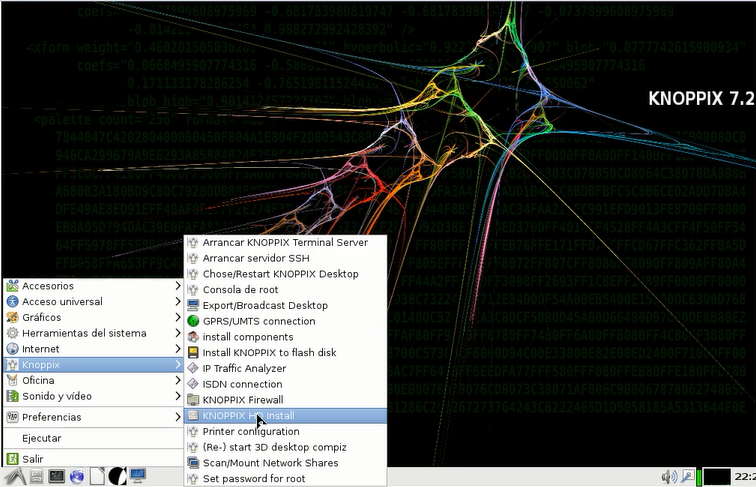Click the IP Traffic Analyzer icon

pos(193,368)
